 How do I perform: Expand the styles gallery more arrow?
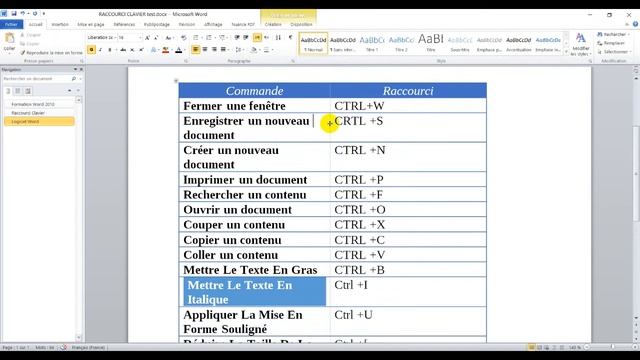(566, 52)
